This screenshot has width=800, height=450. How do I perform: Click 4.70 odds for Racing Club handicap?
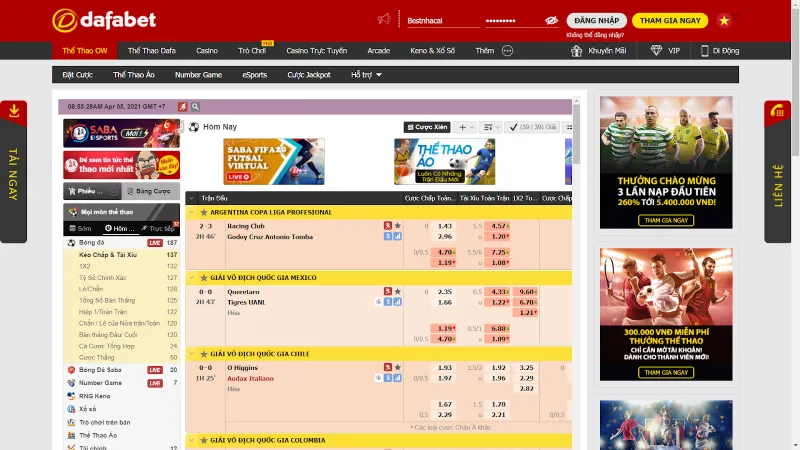(444, 252)
